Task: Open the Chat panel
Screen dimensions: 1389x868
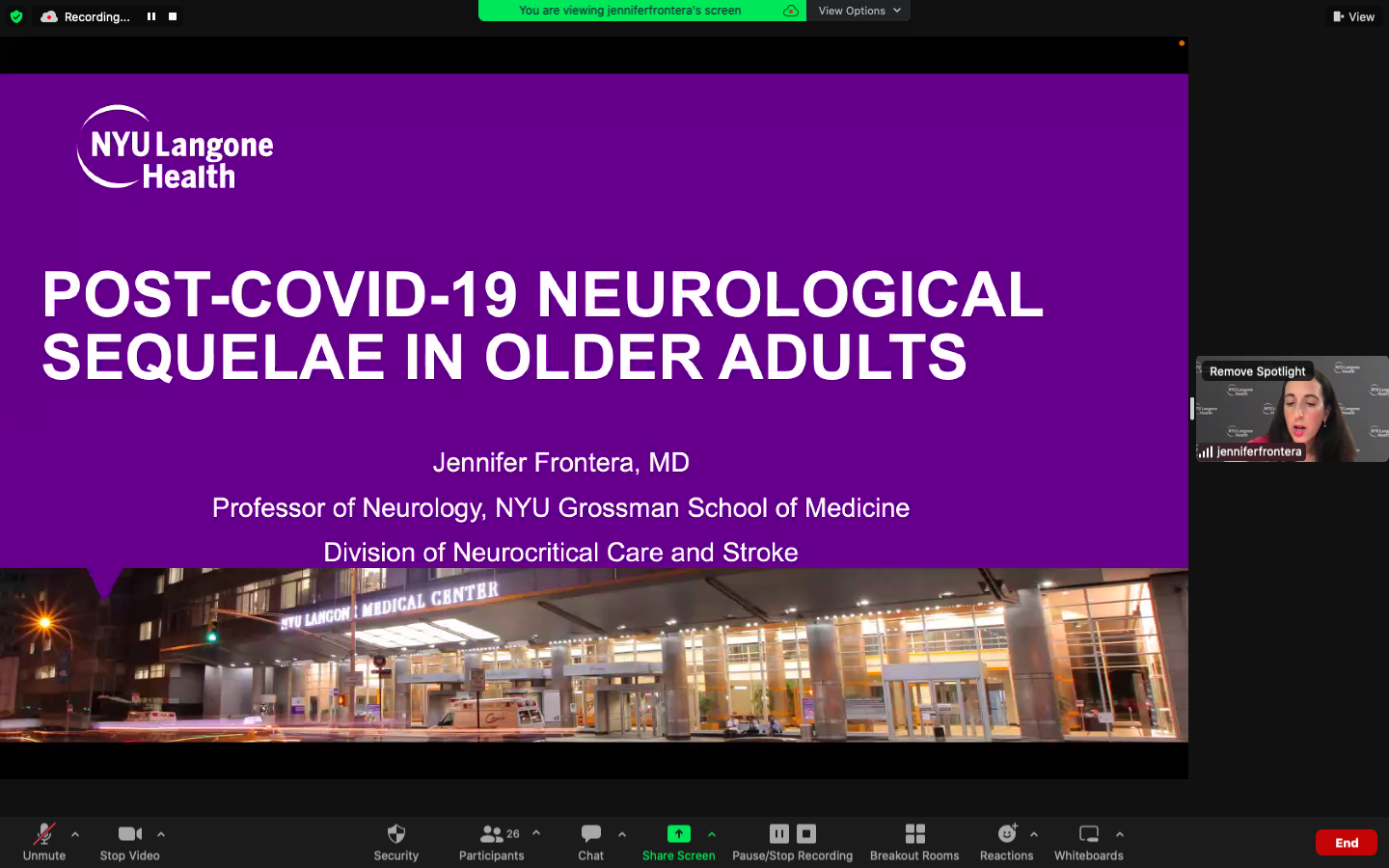Action: 591,842
